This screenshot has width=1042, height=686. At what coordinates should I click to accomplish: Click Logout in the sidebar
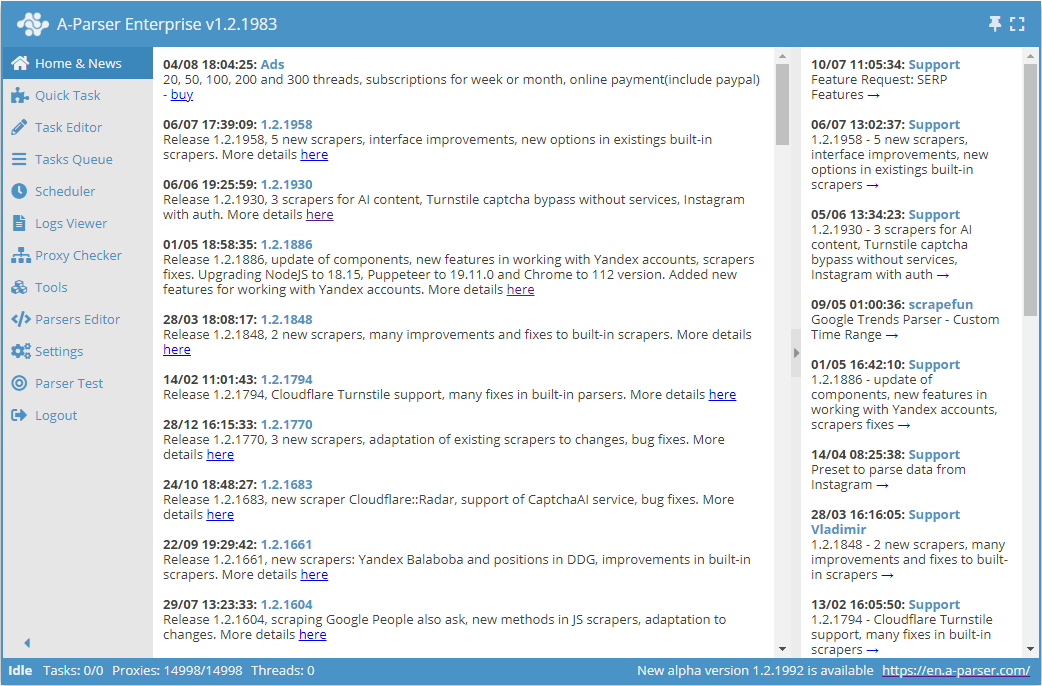(55, 416)
